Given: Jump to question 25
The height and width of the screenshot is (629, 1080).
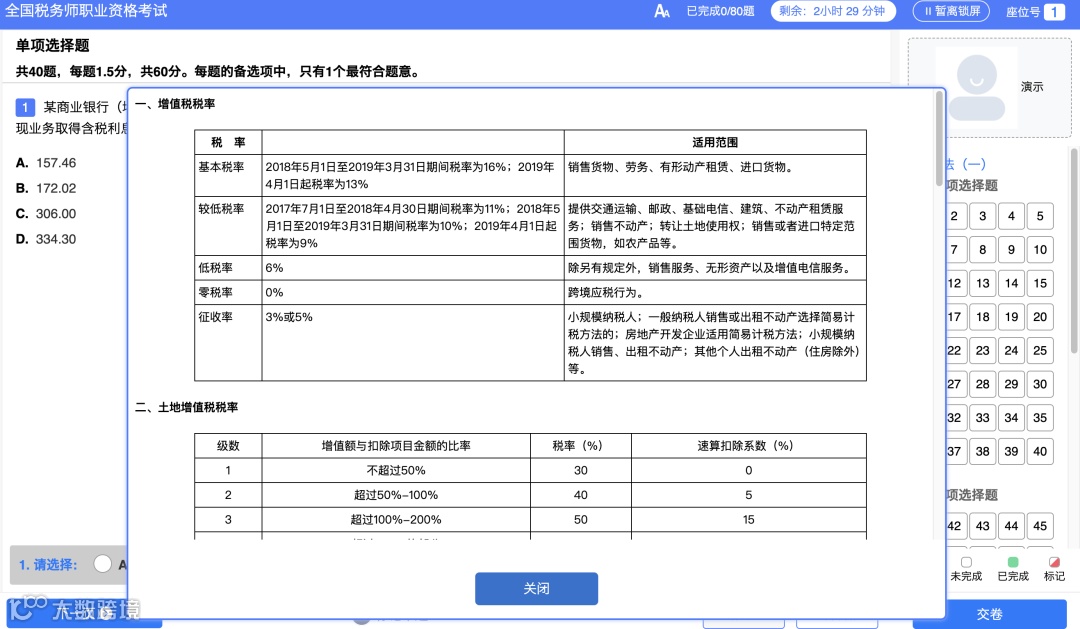Looking at the screenshot, I should click(x=1040, y=350).
